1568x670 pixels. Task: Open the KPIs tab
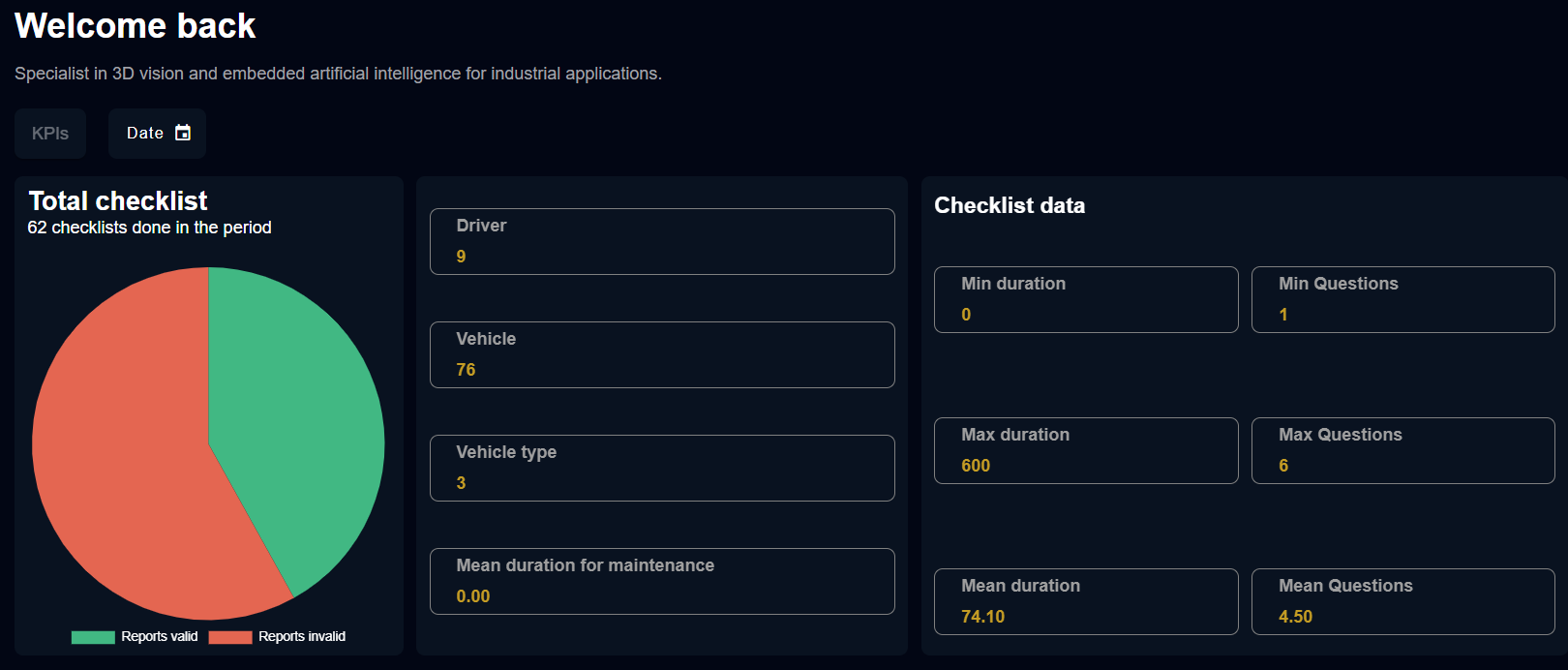click(x=50, y=134)
